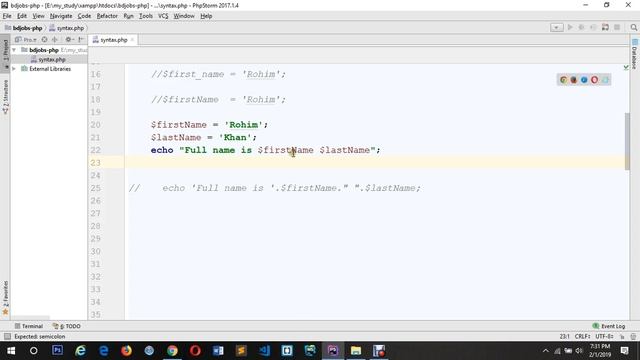
Task: Click the Run play icon
Action: [x=570, y=27]
